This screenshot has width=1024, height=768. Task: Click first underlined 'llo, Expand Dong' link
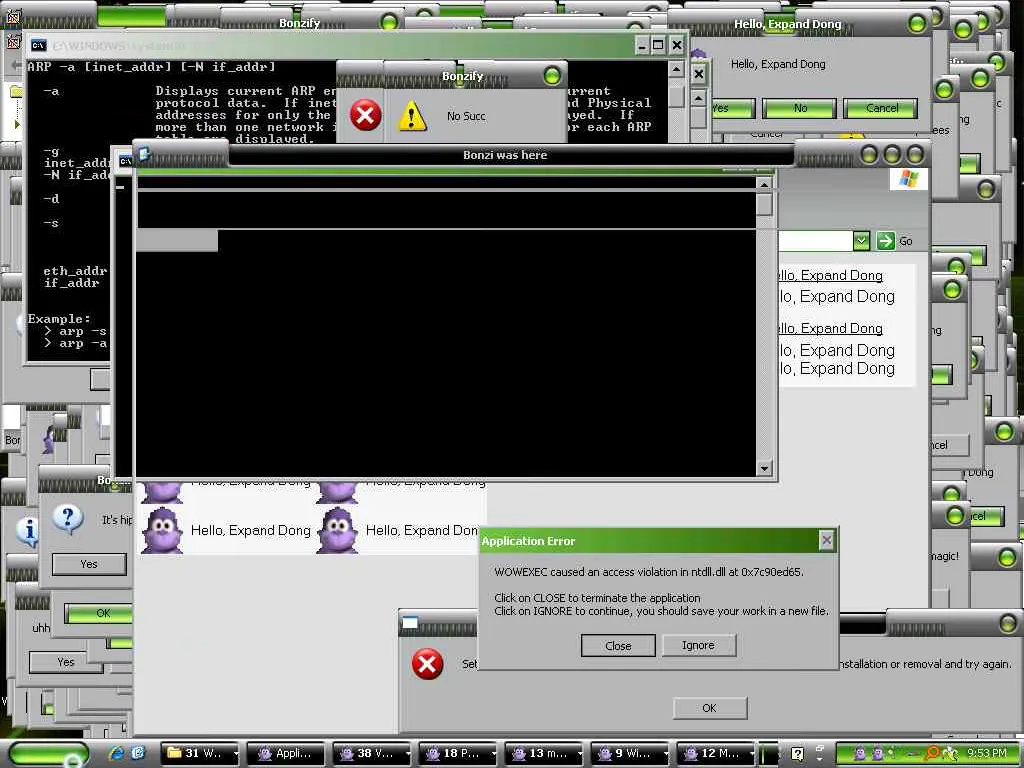[x=831, y=276]
